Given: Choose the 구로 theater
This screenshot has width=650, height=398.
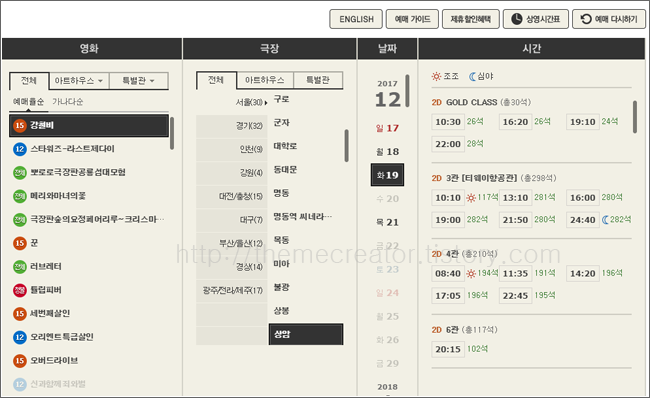Looking at the screenshot, I should coord(281,99).
